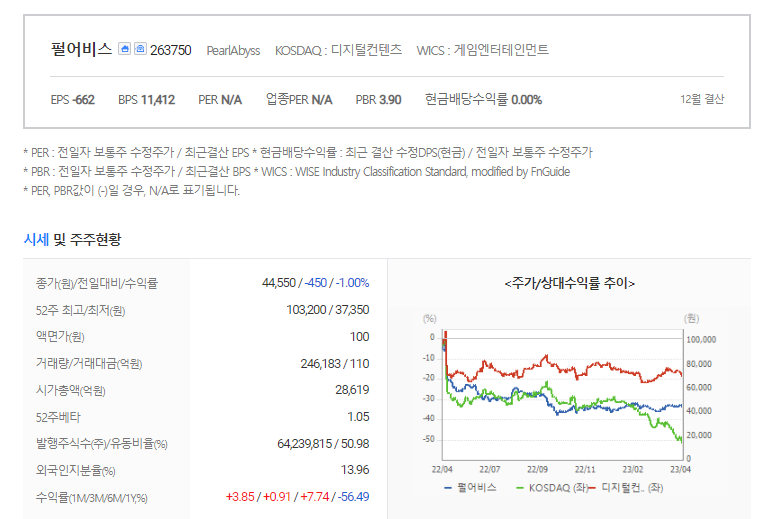Click the 22/04 x-axis date label
Screen dimensions: 762x519
pyautogui.click(x=442, y=469)
